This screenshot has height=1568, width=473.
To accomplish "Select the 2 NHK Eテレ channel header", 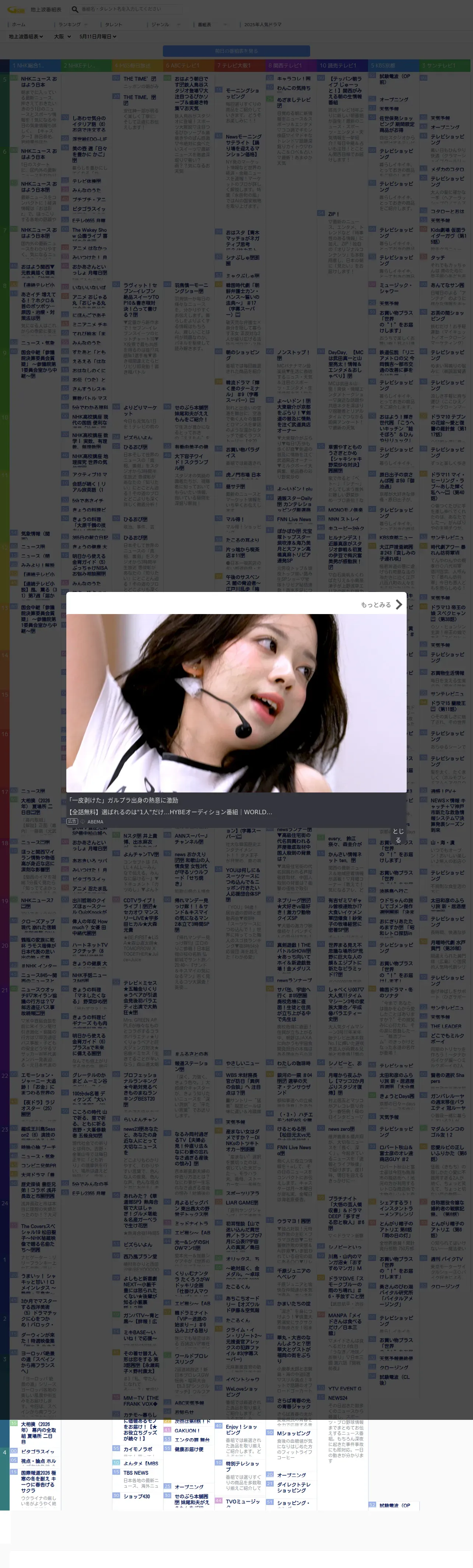I will pyautogui.click(x=86, y=66).
